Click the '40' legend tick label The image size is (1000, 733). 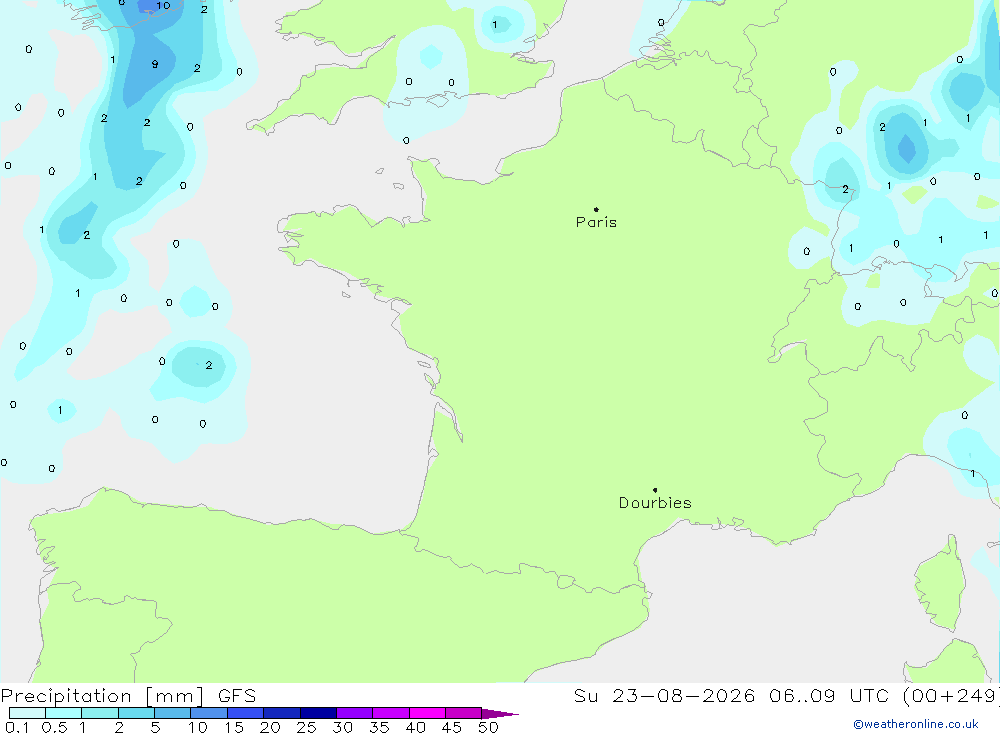pos(415,727)
